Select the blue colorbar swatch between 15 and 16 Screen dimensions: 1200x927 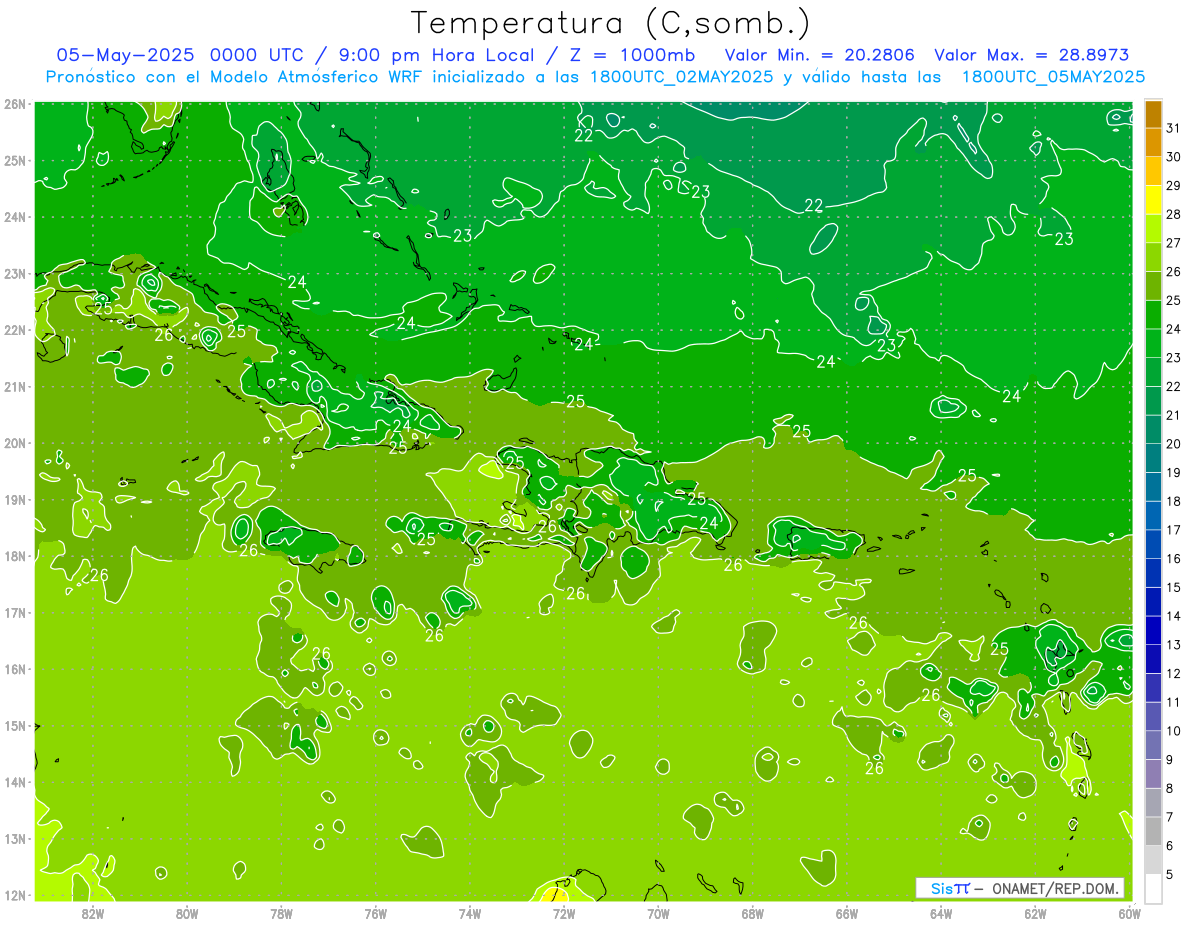point(1153,573)
